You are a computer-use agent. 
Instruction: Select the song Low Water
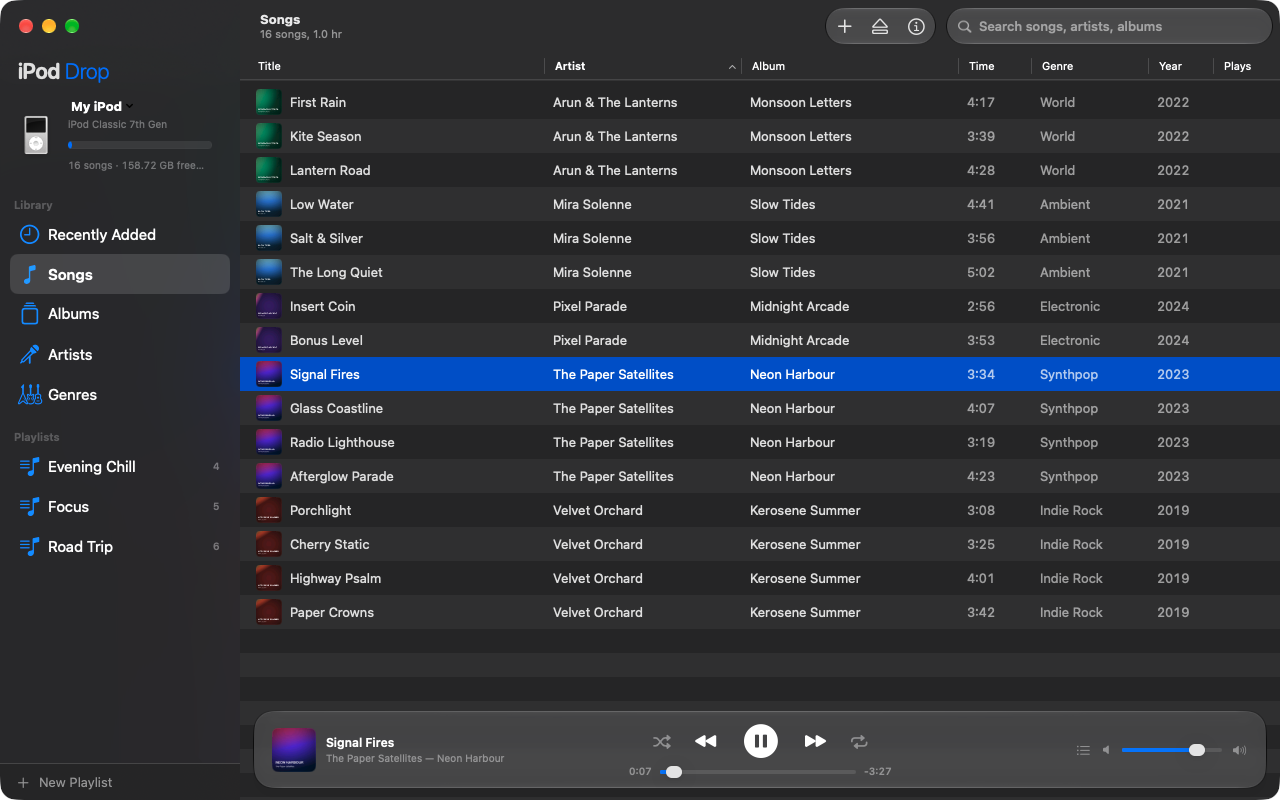[x=760, y=204]
